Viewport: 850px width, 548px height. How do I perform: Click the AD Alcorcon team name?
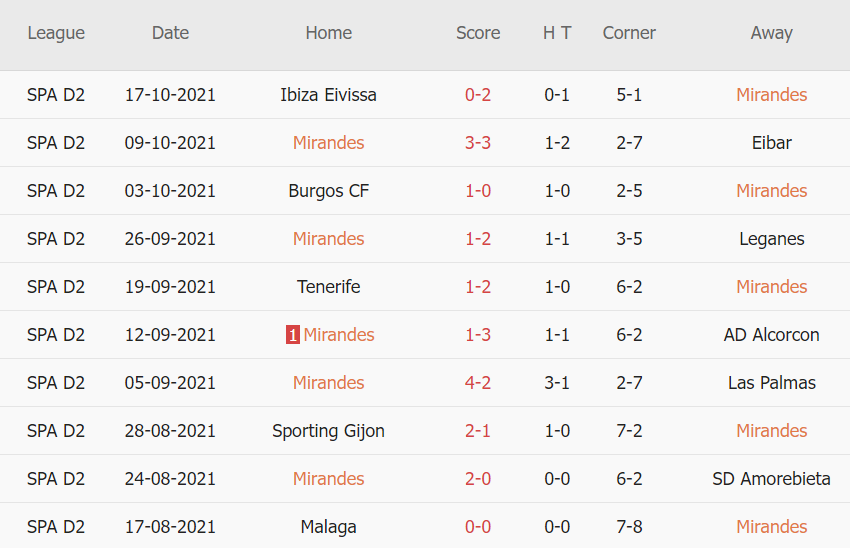tap(771, 335)
